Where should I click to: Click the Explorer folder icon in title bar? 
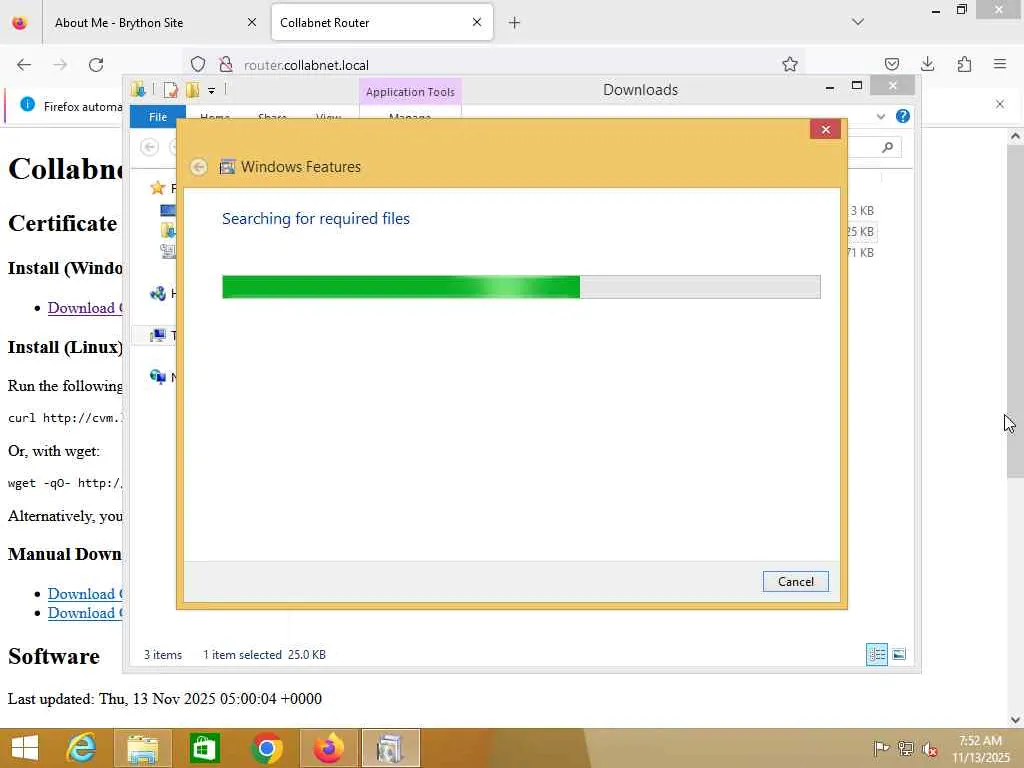click(138, 89)
